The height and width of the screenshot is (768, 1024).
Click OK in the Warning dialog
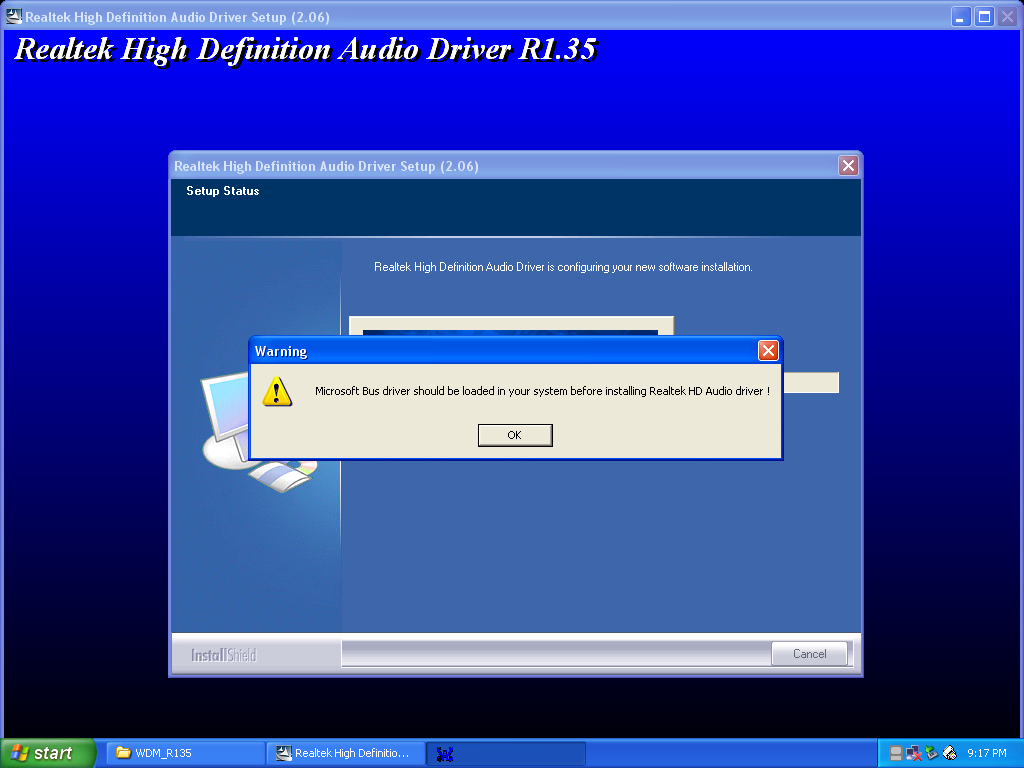[x=515, y=435]
